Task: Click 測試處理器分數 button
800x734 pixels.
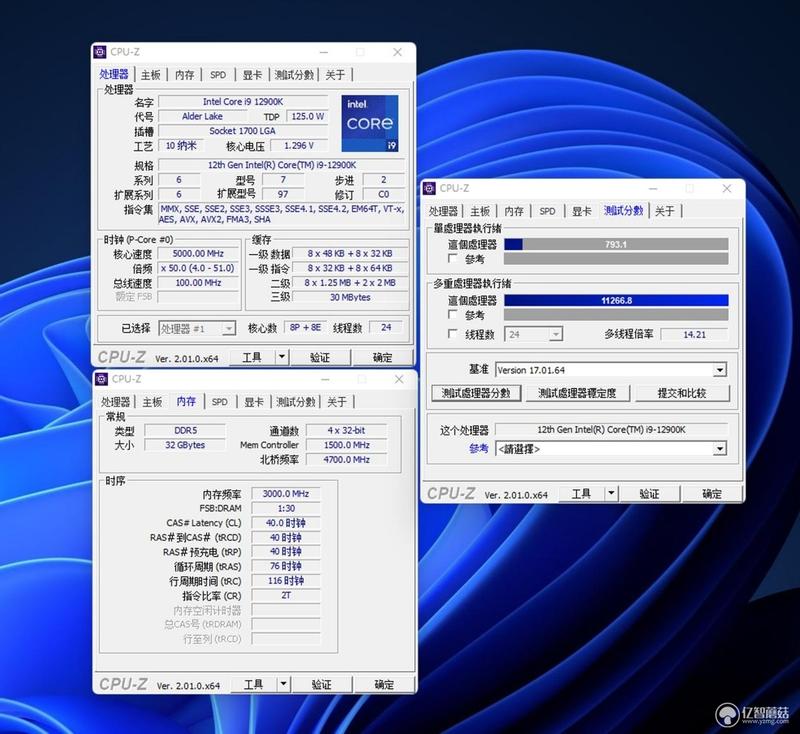Action: point(476,393)
